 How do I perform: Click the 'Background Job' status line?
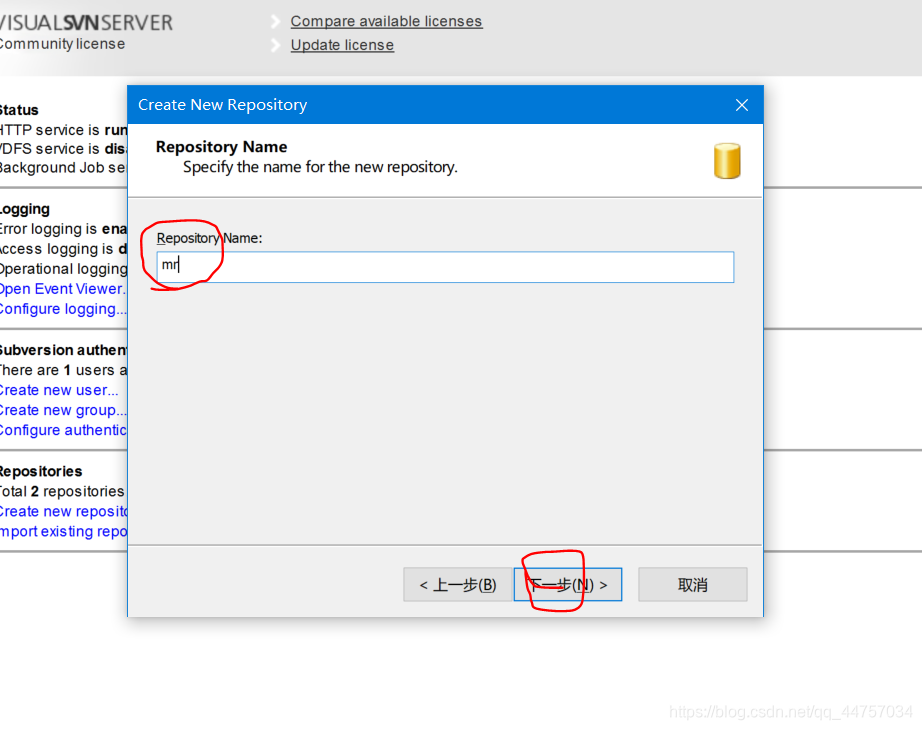63,168
